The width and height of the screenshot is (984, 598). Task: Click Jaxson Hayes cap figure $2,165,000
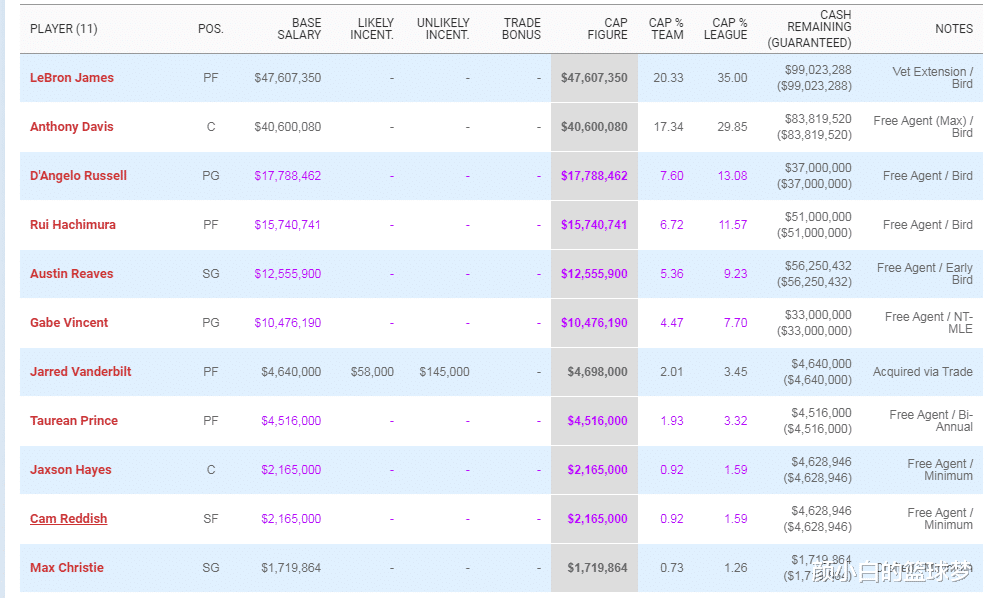[x=597, y=469]
